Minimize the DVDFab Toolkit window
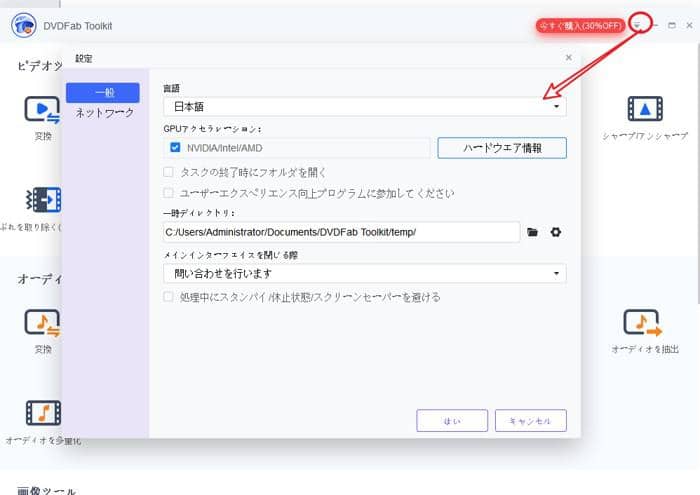700x495 pixels. click(x=655, y=25)
